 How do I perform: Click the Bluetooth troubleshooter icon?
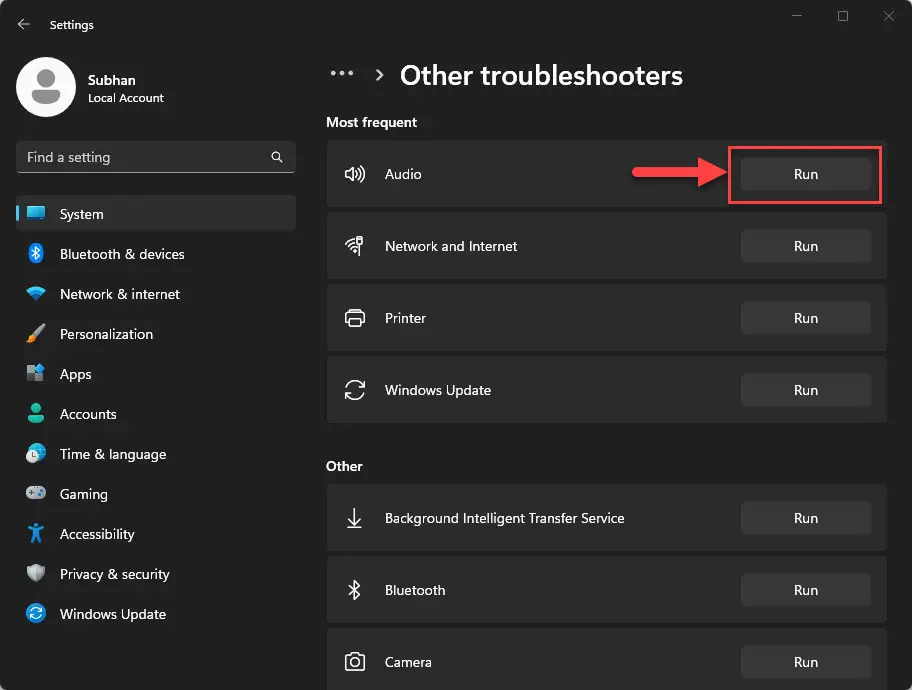(354, 590)
